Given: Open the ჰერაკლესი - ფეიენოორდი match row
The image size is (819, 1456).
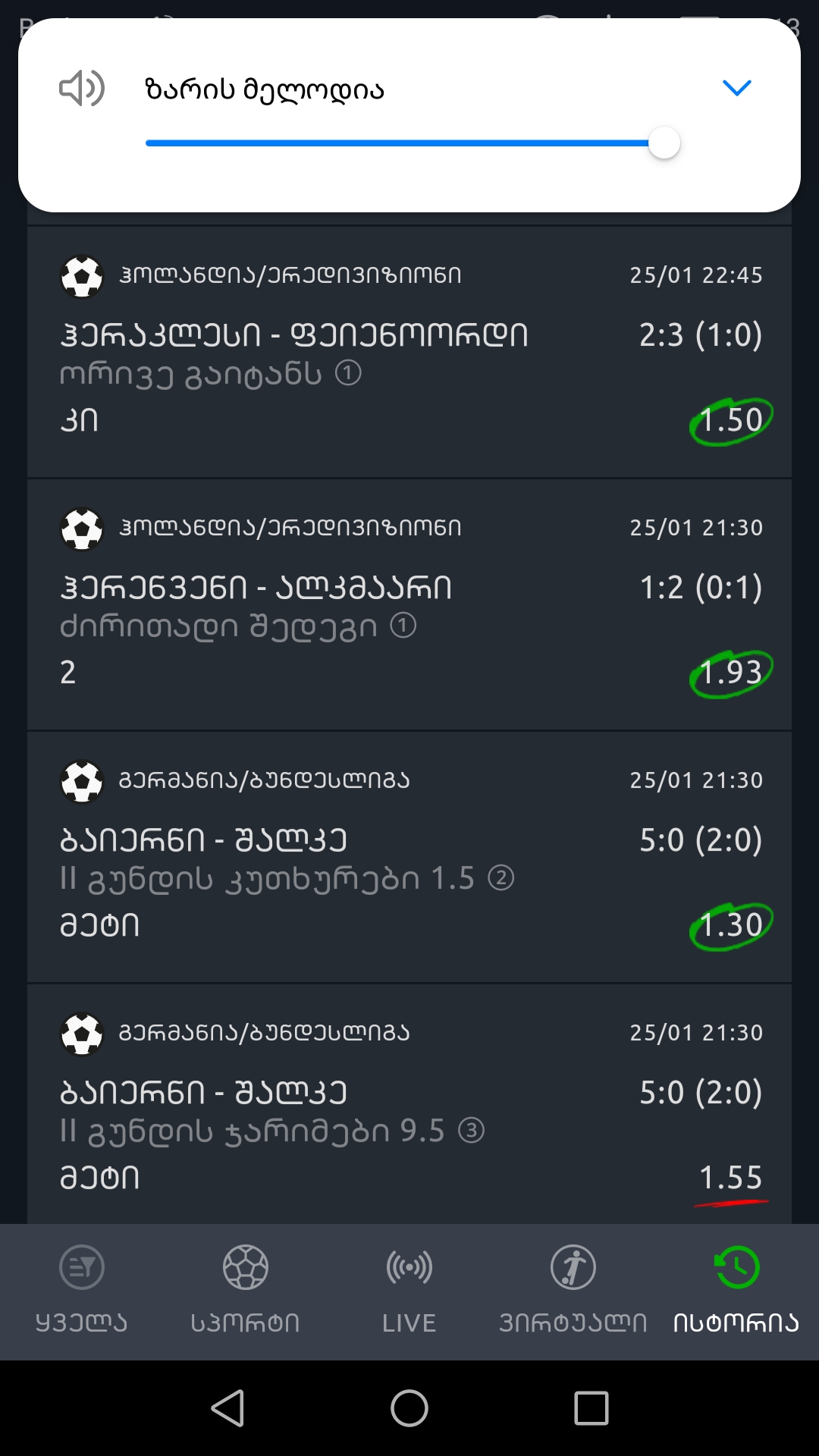Looking at the screenshot, I should pos(409,352).
